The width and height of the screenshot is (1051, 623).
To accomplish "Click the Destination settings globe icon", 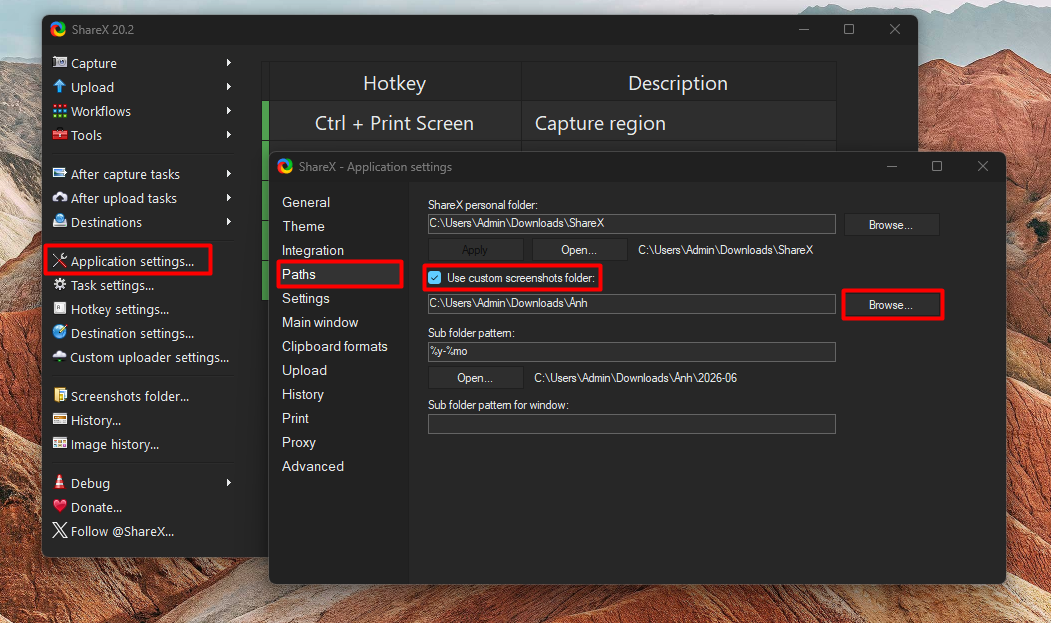I will click(60, 332).
